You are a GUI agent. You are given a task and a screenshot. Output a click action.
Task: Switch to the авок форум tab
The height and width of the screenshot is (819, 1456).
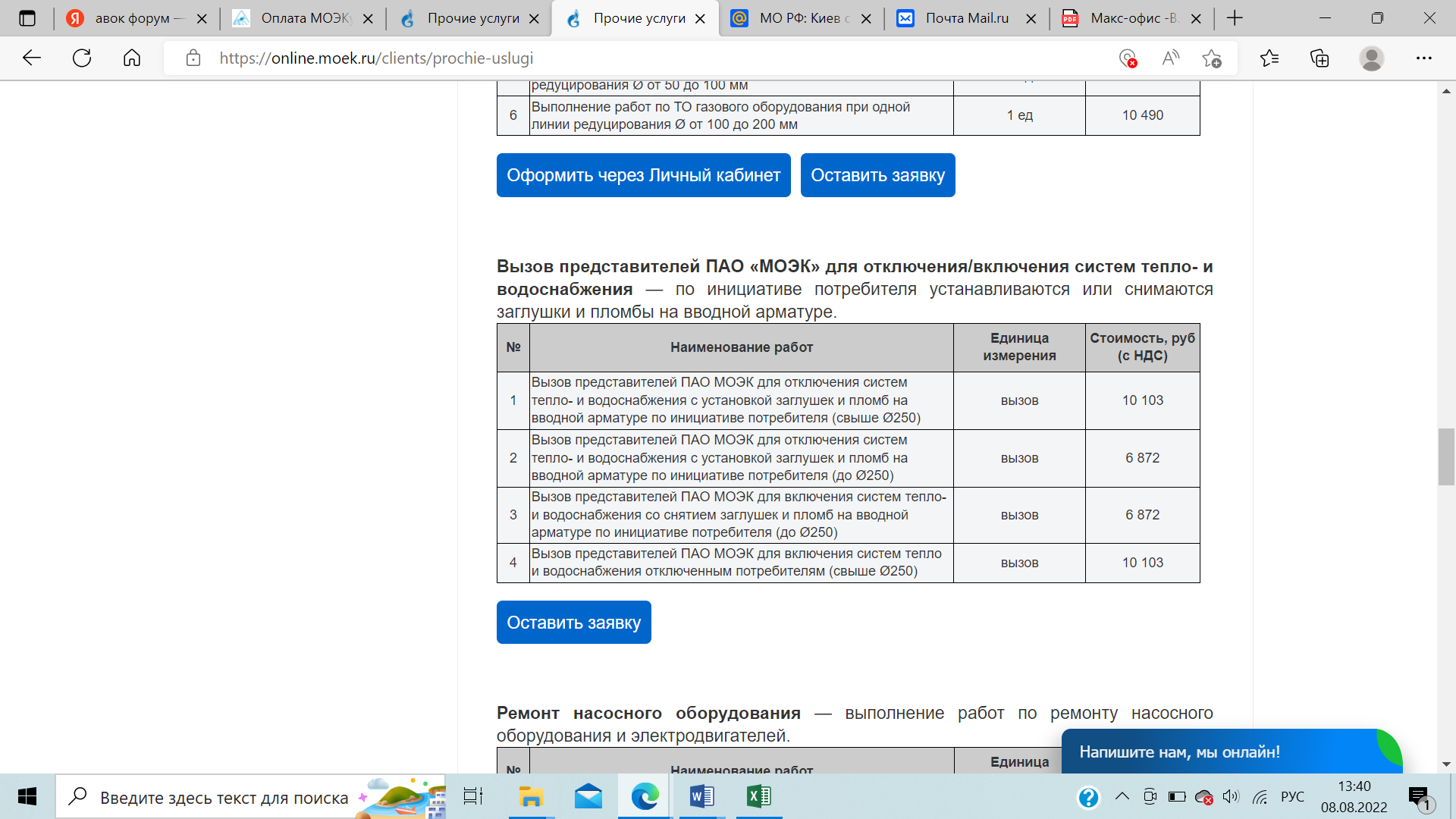pos(133,18)
